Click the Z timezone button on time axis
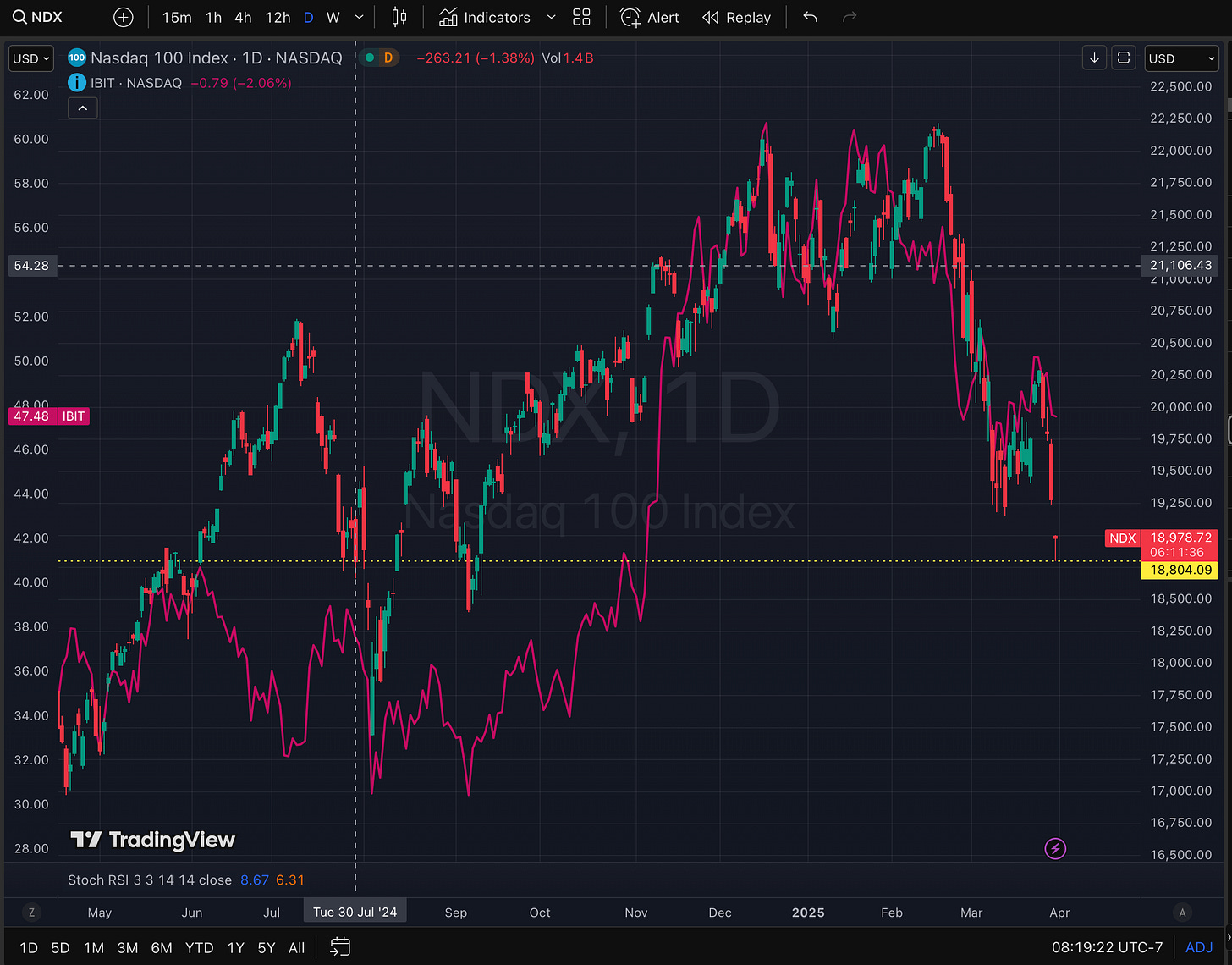1232x965 pixels. click(31, 913)
